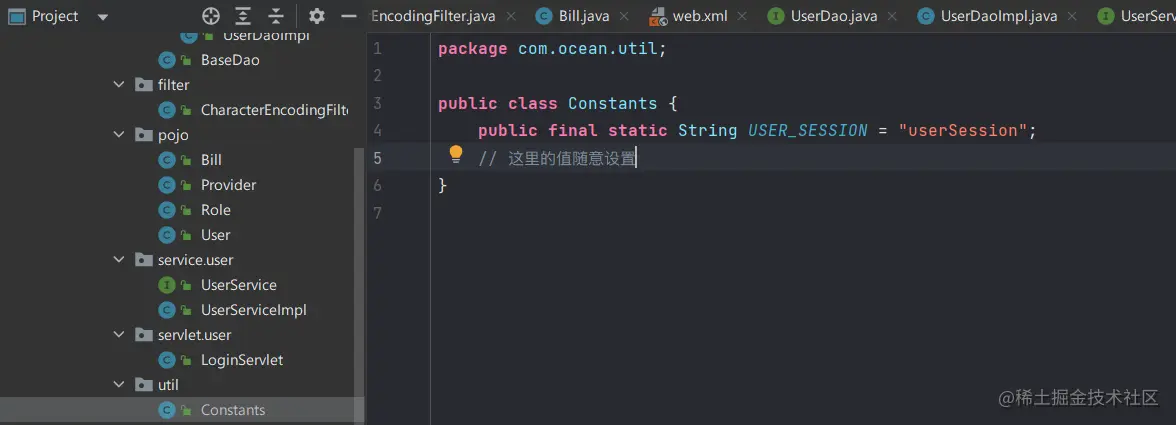This screenshot has height=425, width=1176.
Task: Switch to the UserDao.java tab
Action: 834,16
